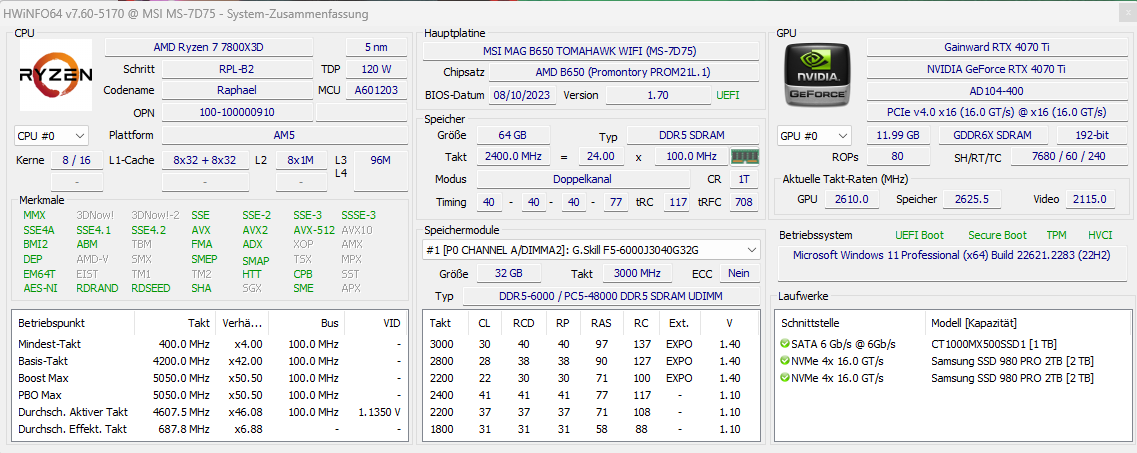Click the Doppelkanal mode value
This screenshot has width=1137, height=453.
tap(583, 179)
